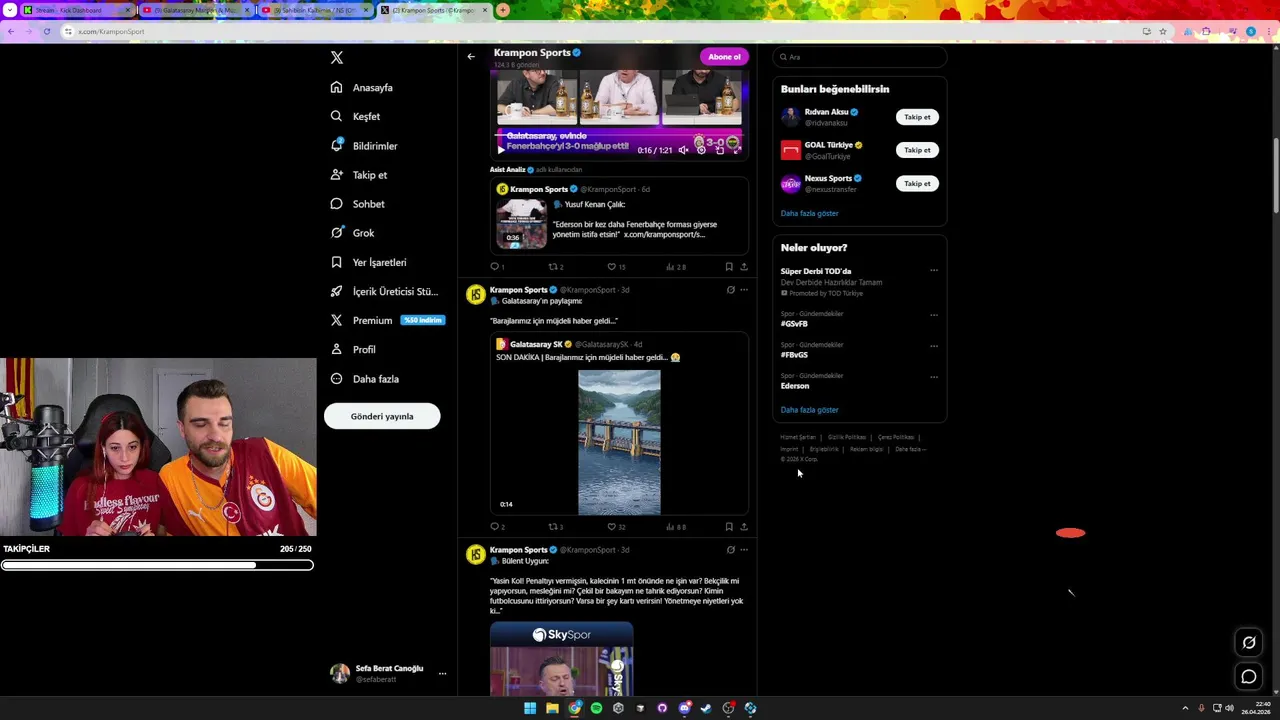Reply to the Barajlarımız post
1280x720 pixels.
pos(497,527)
